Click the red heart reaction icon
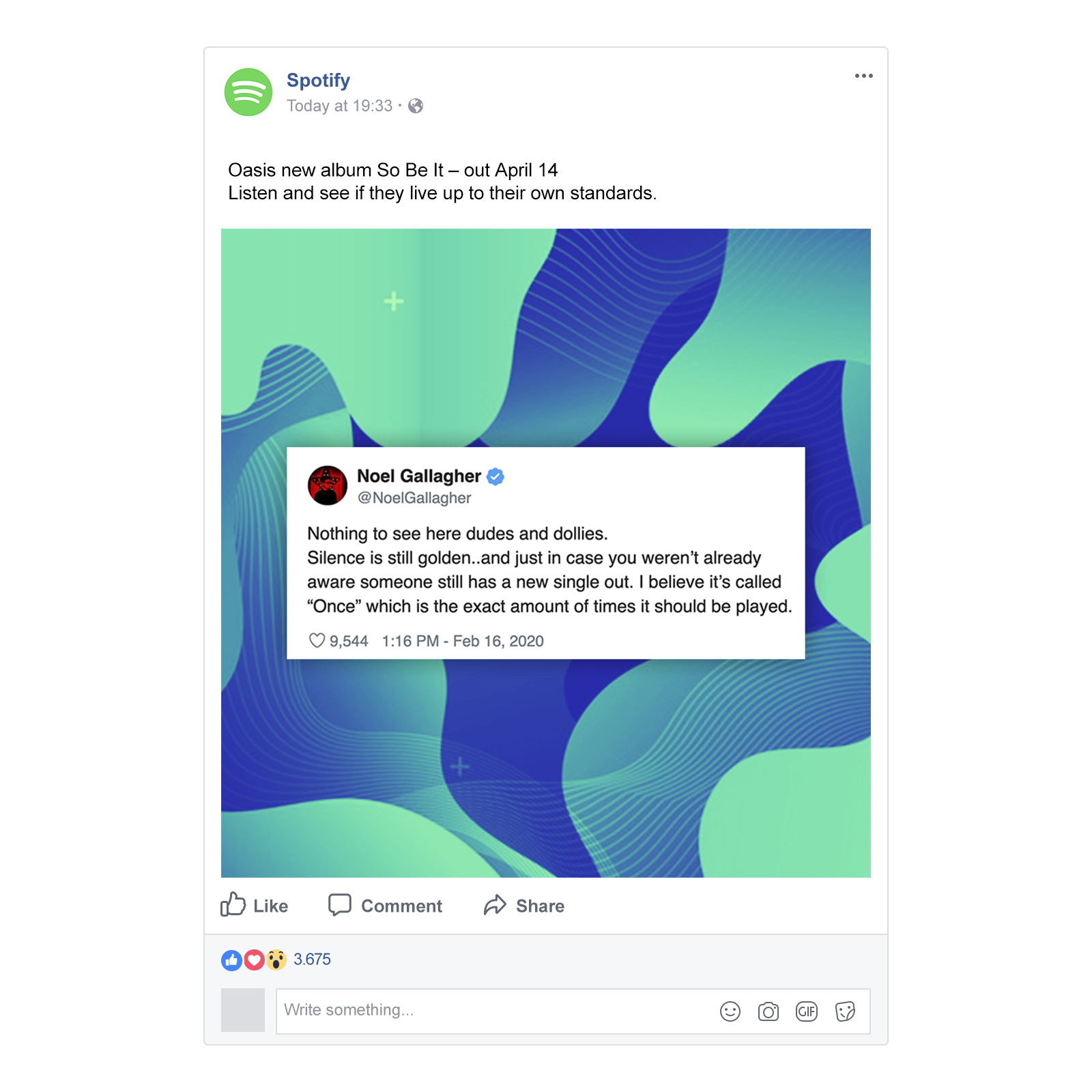Image resolution: width=1092 pixels, height=1092 pixels. pyautogui.click(x=254, y=960)
